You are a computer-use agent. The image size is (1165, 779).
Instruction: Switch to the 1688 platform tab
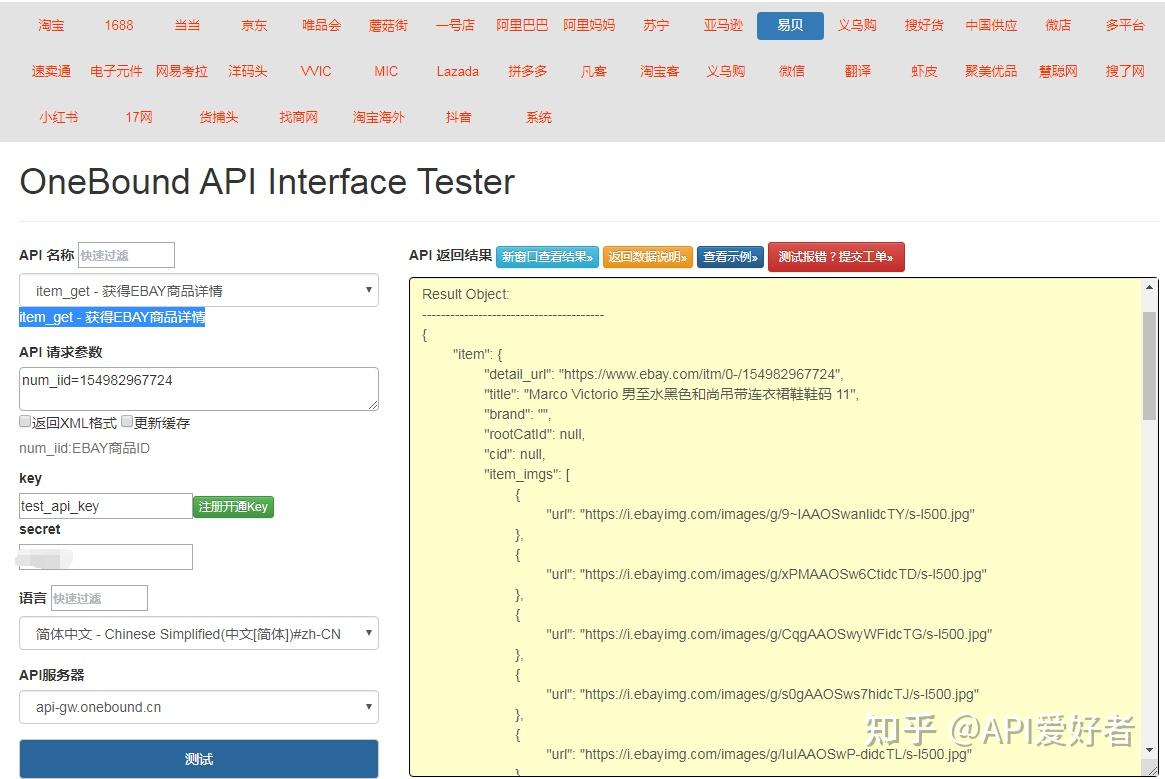point(119,25)
